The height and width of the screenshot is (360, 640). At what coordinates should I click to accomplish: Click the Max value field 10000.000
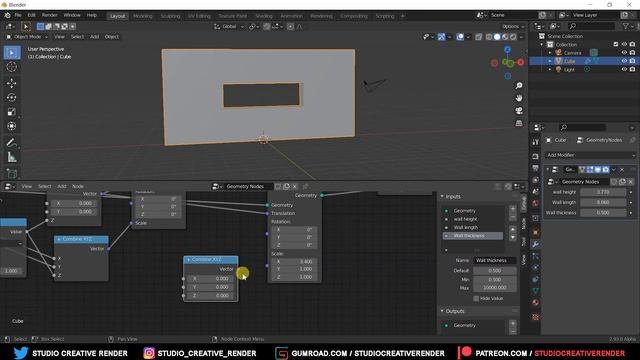pyautogui.click(x=494, y=288)
